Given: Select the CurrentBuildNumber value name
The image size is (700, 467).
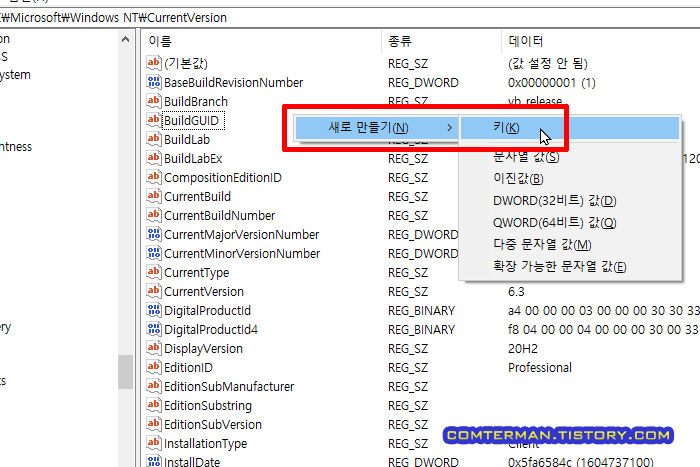Looking at the screenshot, I should pyautogui.click(x=219, y=215).
